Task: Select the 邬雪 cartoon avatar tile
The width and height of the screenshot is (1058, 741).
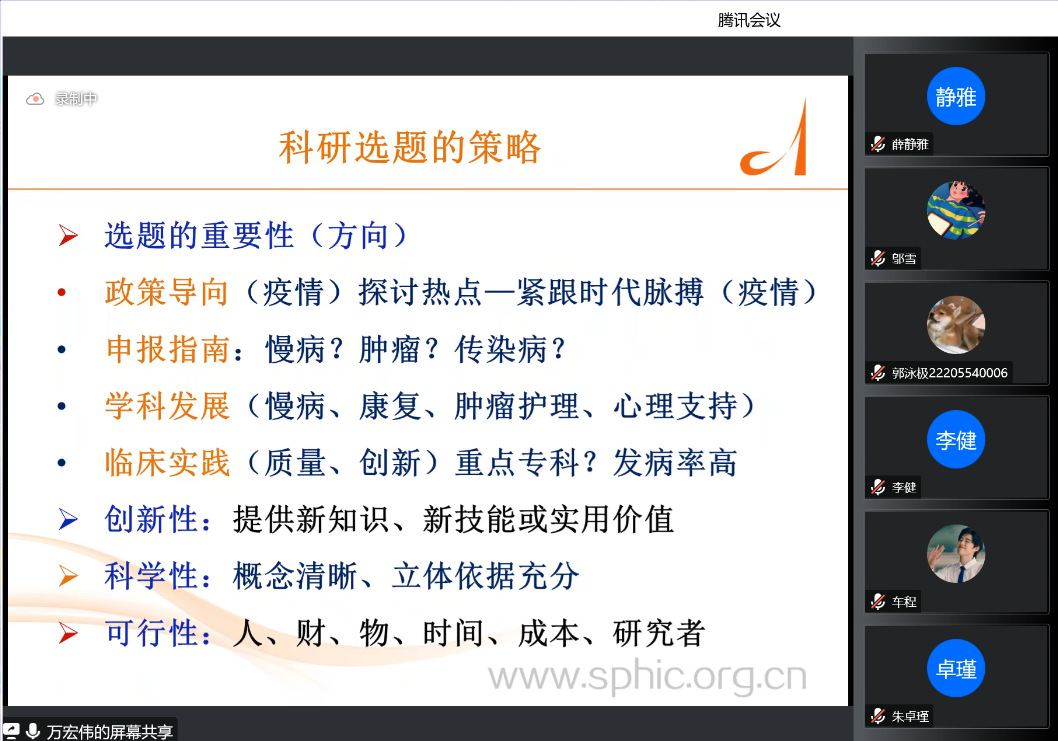Action: click(956, 211)
